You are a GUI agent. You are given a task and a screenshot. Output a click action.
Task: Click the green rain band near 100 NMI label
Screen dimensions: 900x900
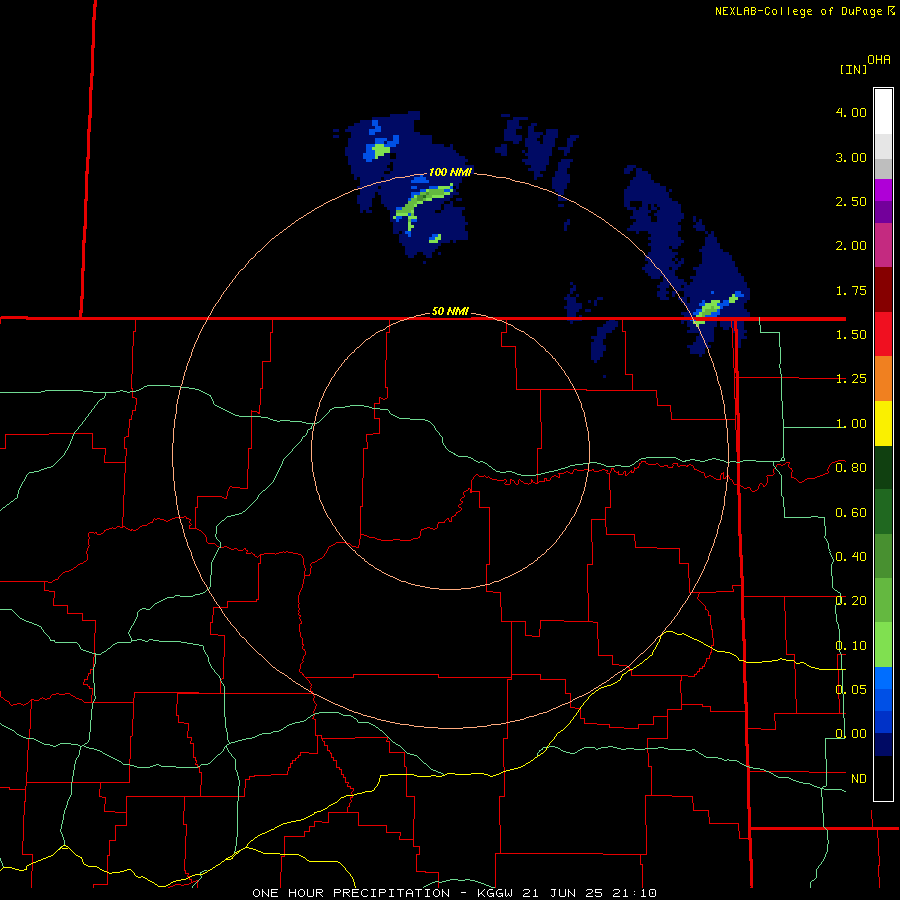tap(424, 201)
